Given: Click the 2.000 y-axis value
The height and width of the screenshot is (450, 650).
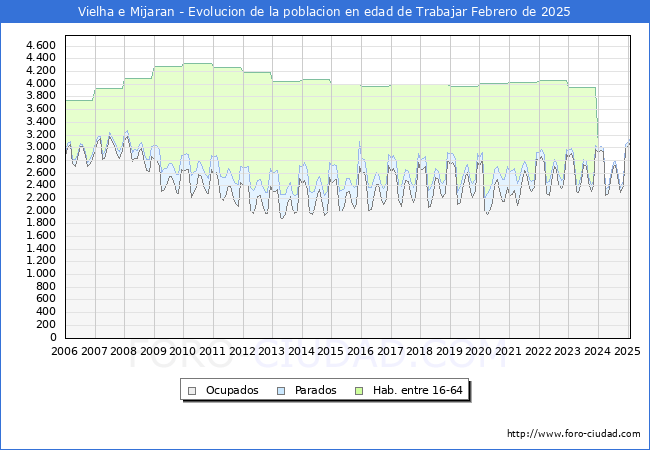Looking at the screenshot, I should coord(41,210).
